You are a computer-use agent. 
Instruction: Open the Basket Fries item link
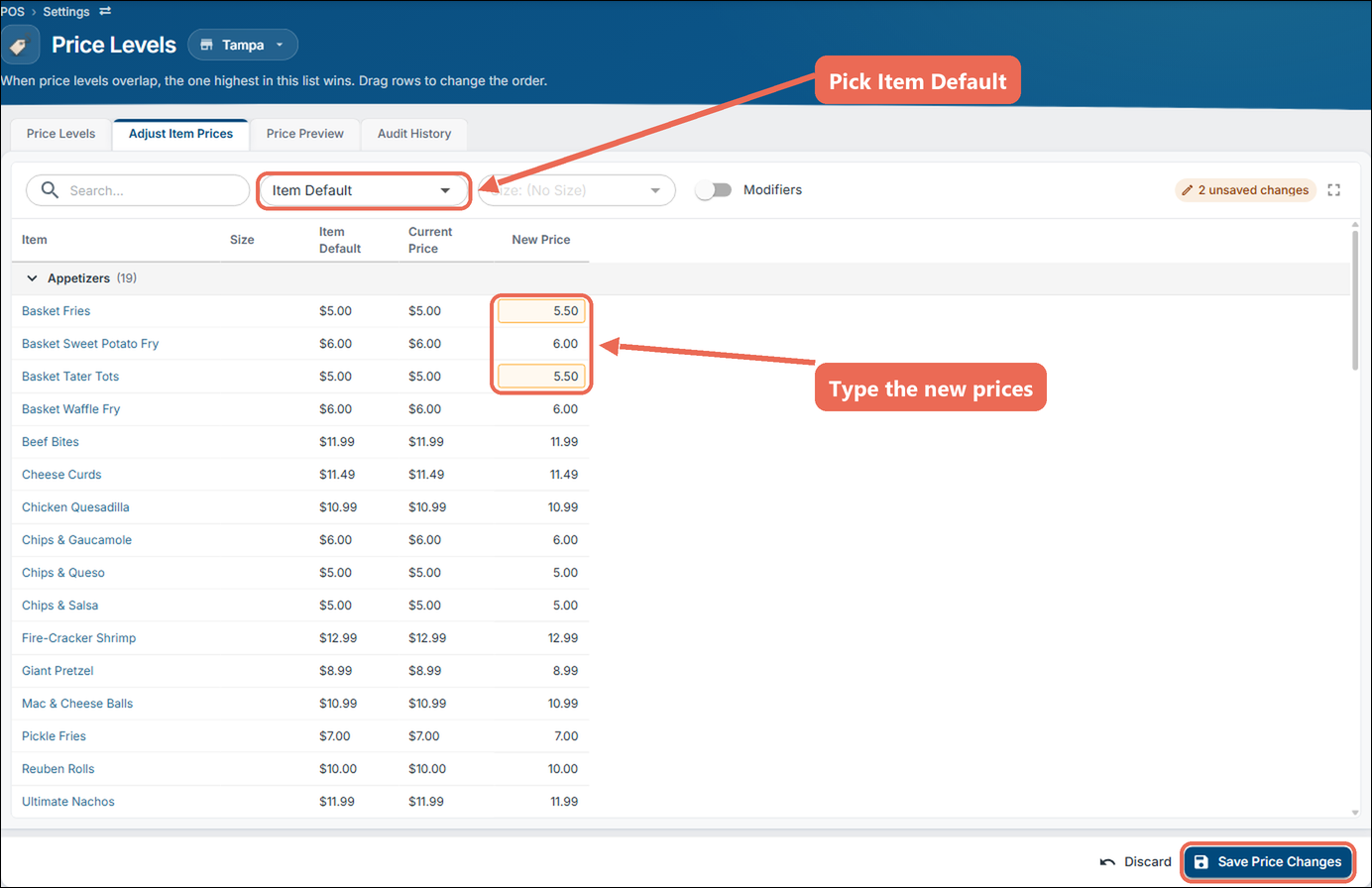[57, 311]
